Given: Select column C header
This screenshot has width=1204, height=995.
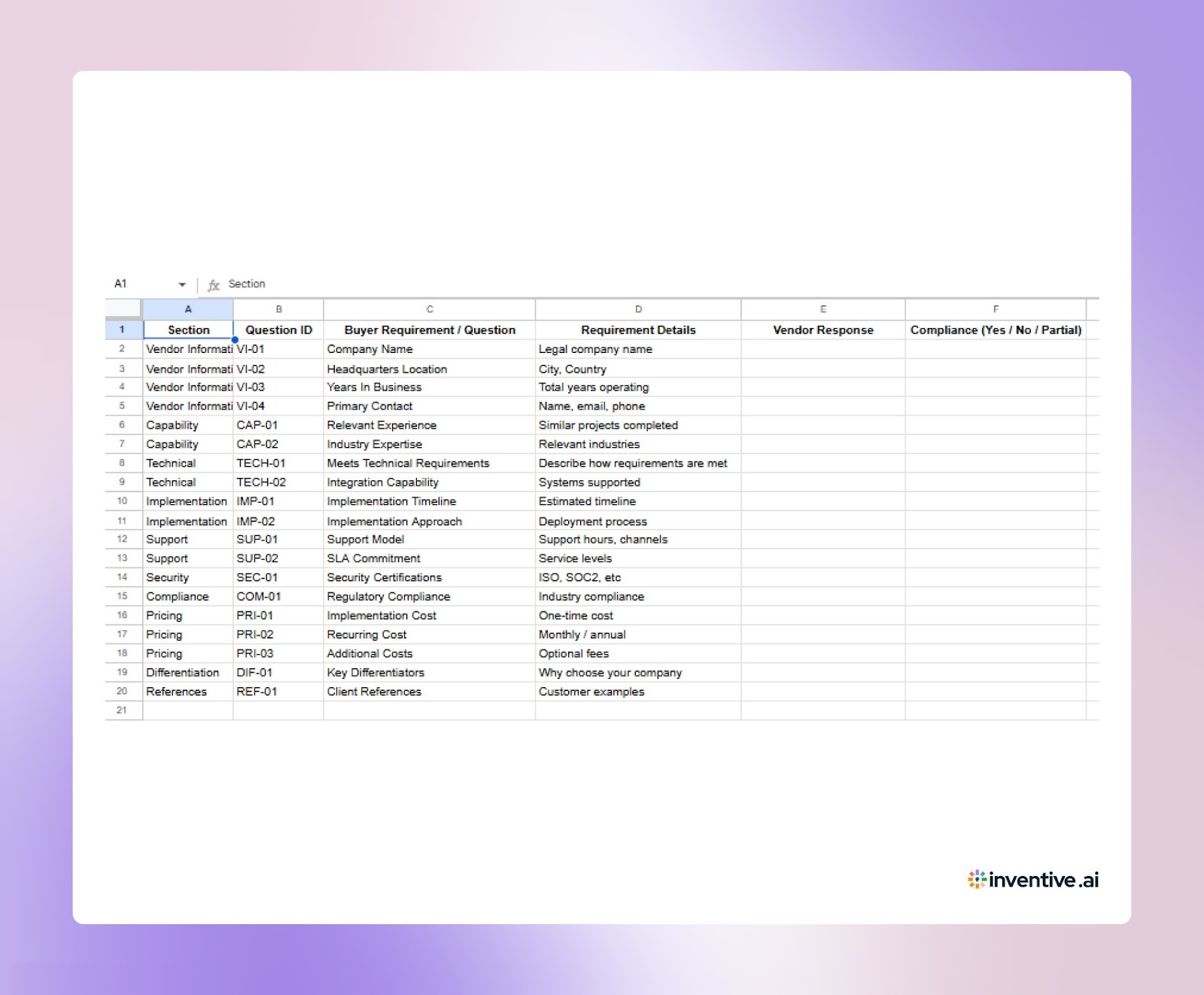Looking at the screenshot, I should pyautogui.click(x=429, y=309).
